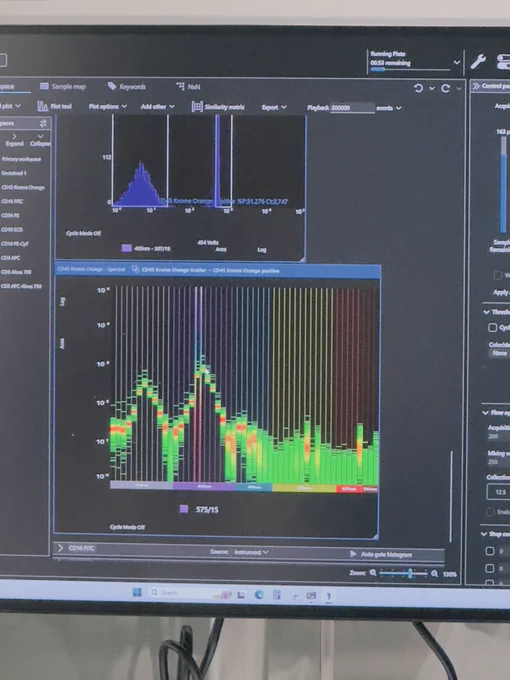Viewport: 510px width, 680px height.
Task: Click the NxN grid icon
Action: 180,86
